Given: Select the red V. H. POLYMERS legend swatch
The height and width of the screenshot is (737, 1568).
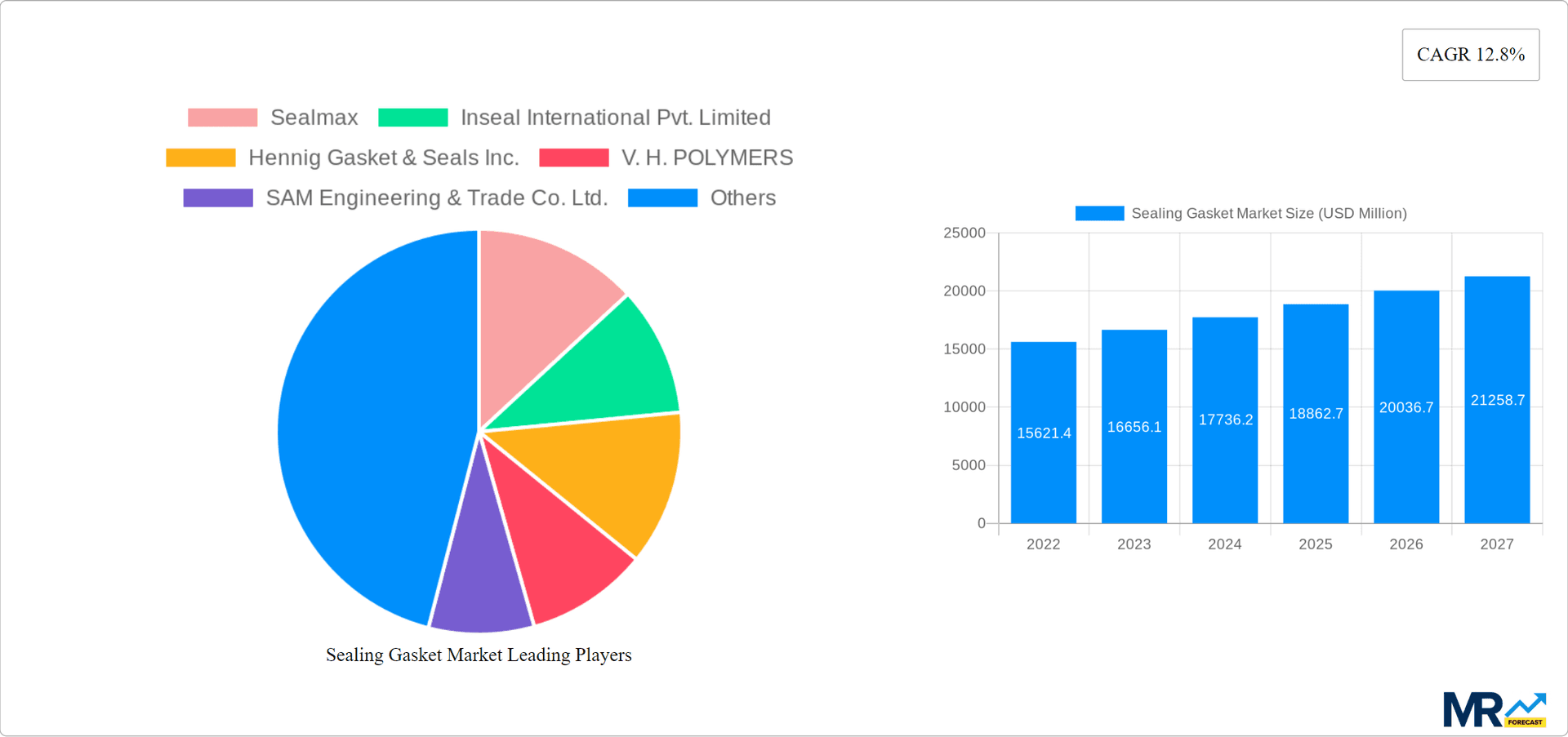Looking at the screenshot, I should tap(574, 157).
